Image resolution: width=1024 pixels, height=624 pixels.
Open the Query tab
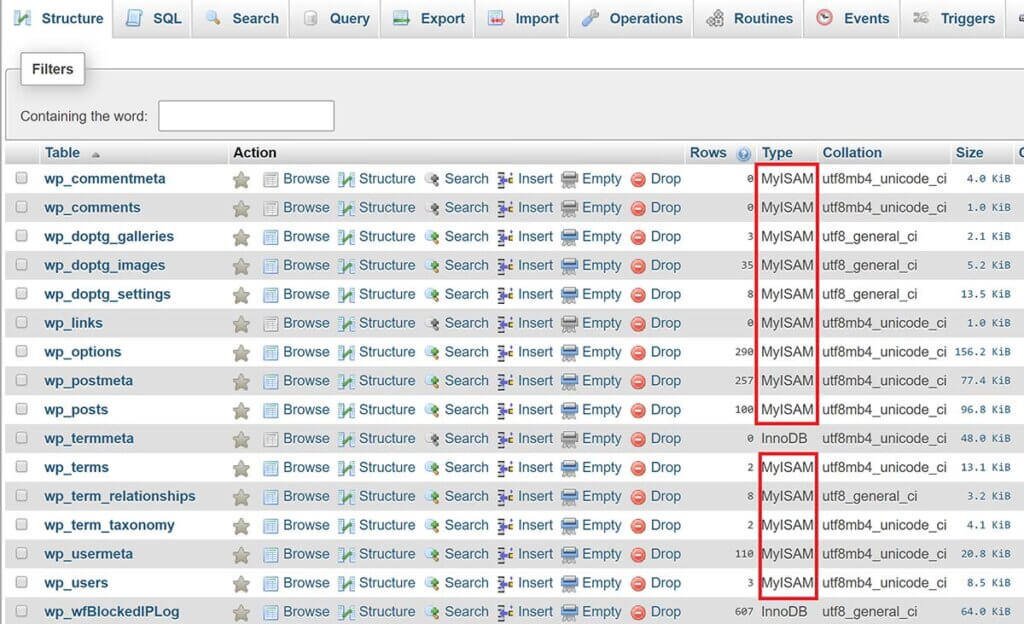point(335,18)
